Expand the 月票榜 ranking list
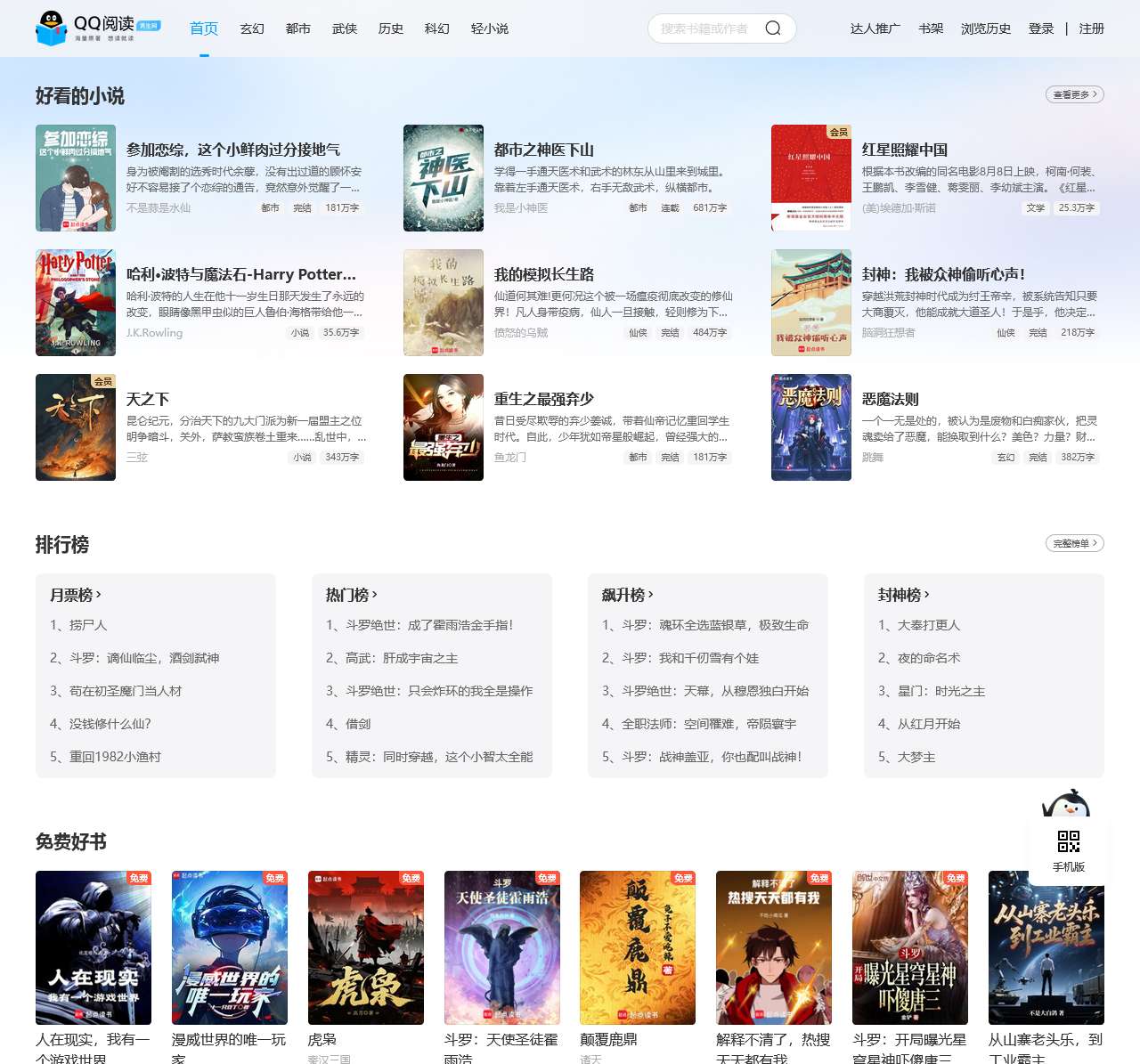Image resolution: width=1140 pixels, height=1064 pixels. coord(76,595)
